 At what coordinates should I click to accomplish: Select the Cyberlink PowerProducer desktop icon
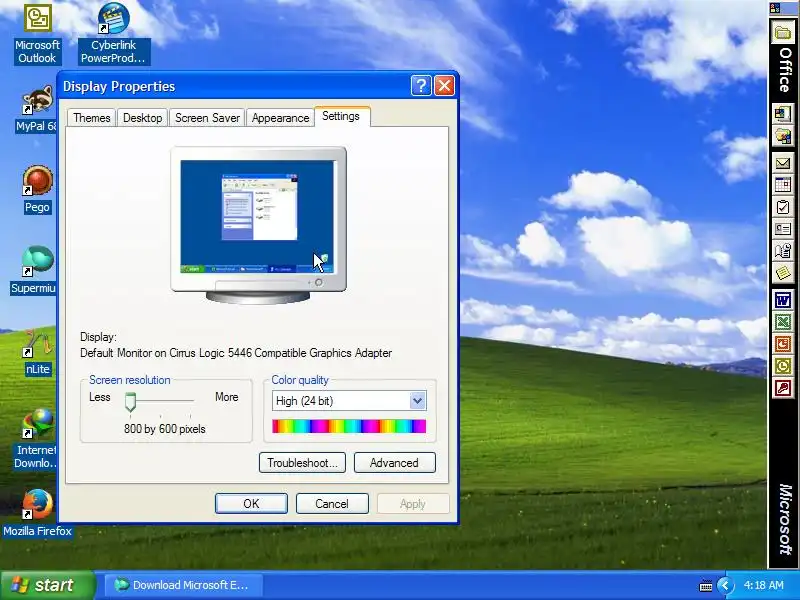click(113, 33)
